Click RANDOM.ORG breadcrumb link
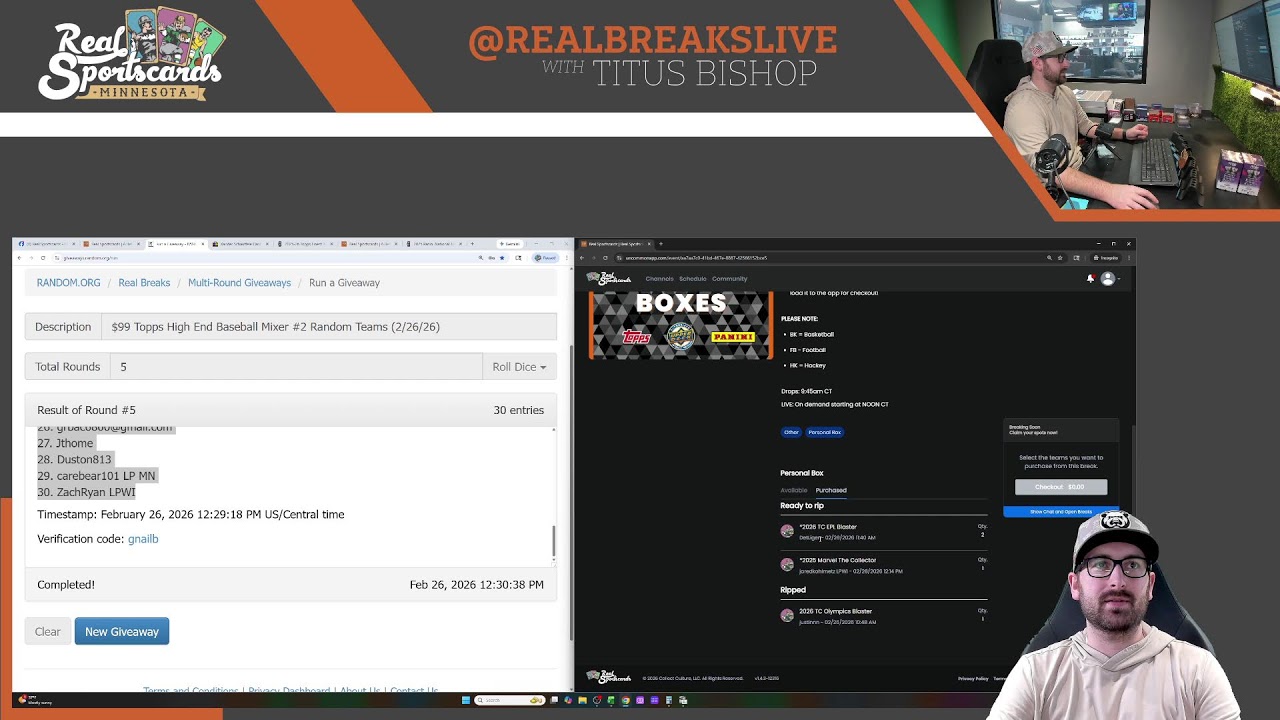The image size is (1280, 720). [68, 283]
